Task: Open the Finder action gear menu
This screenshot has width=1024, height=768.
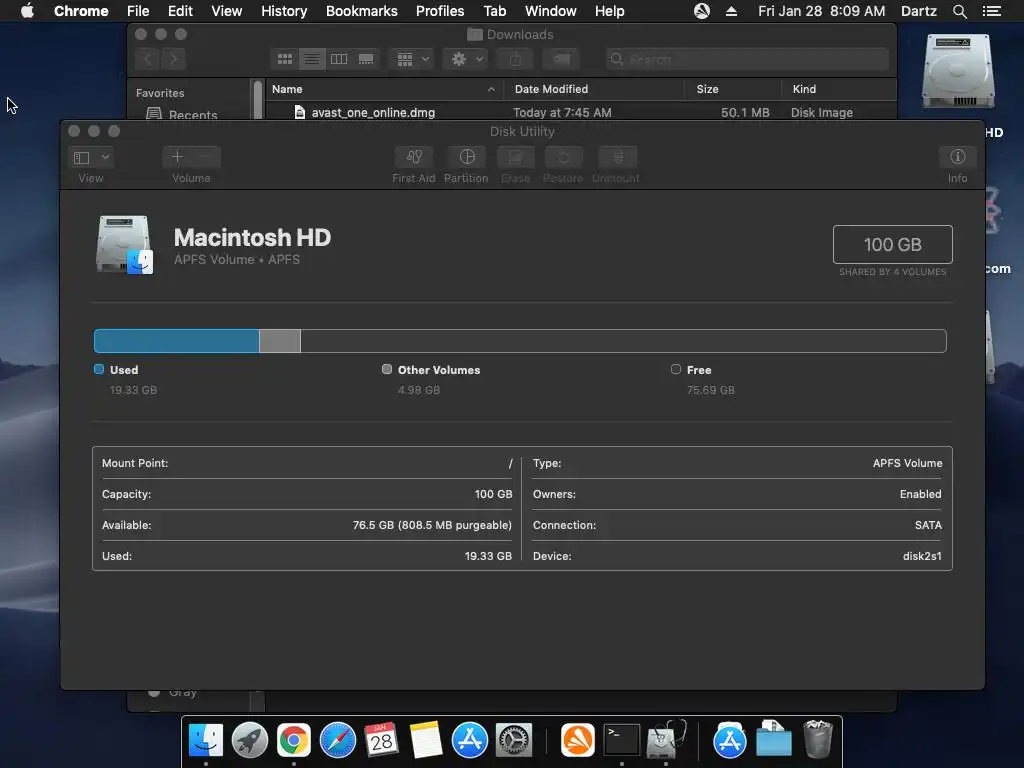Action: coord(466,59)
